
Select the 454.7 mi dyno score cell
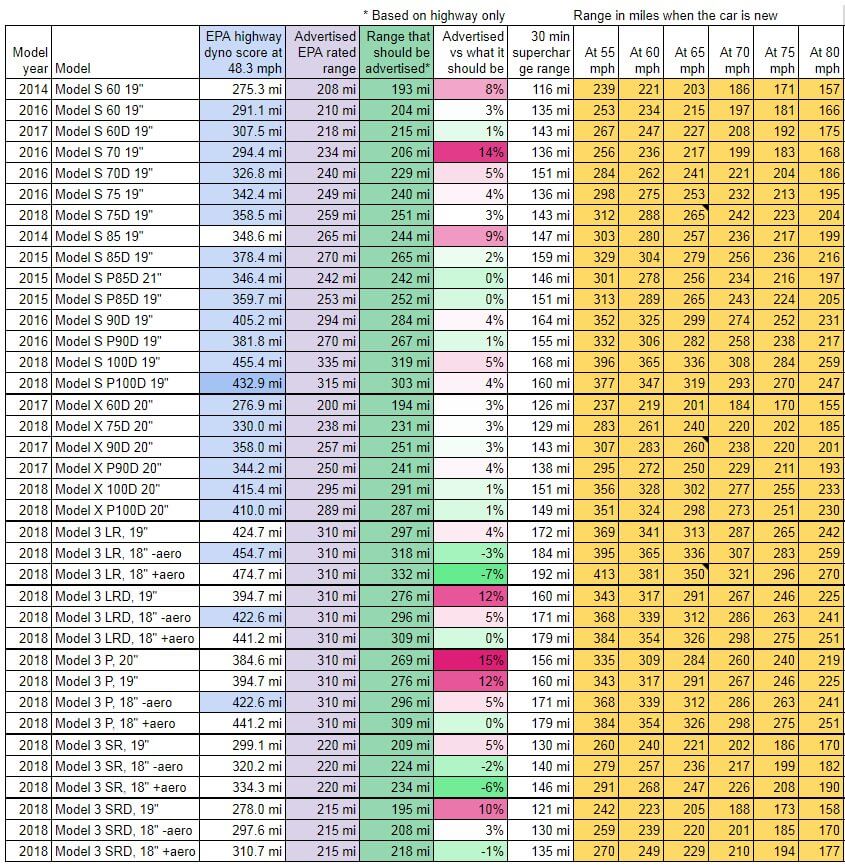243,553
